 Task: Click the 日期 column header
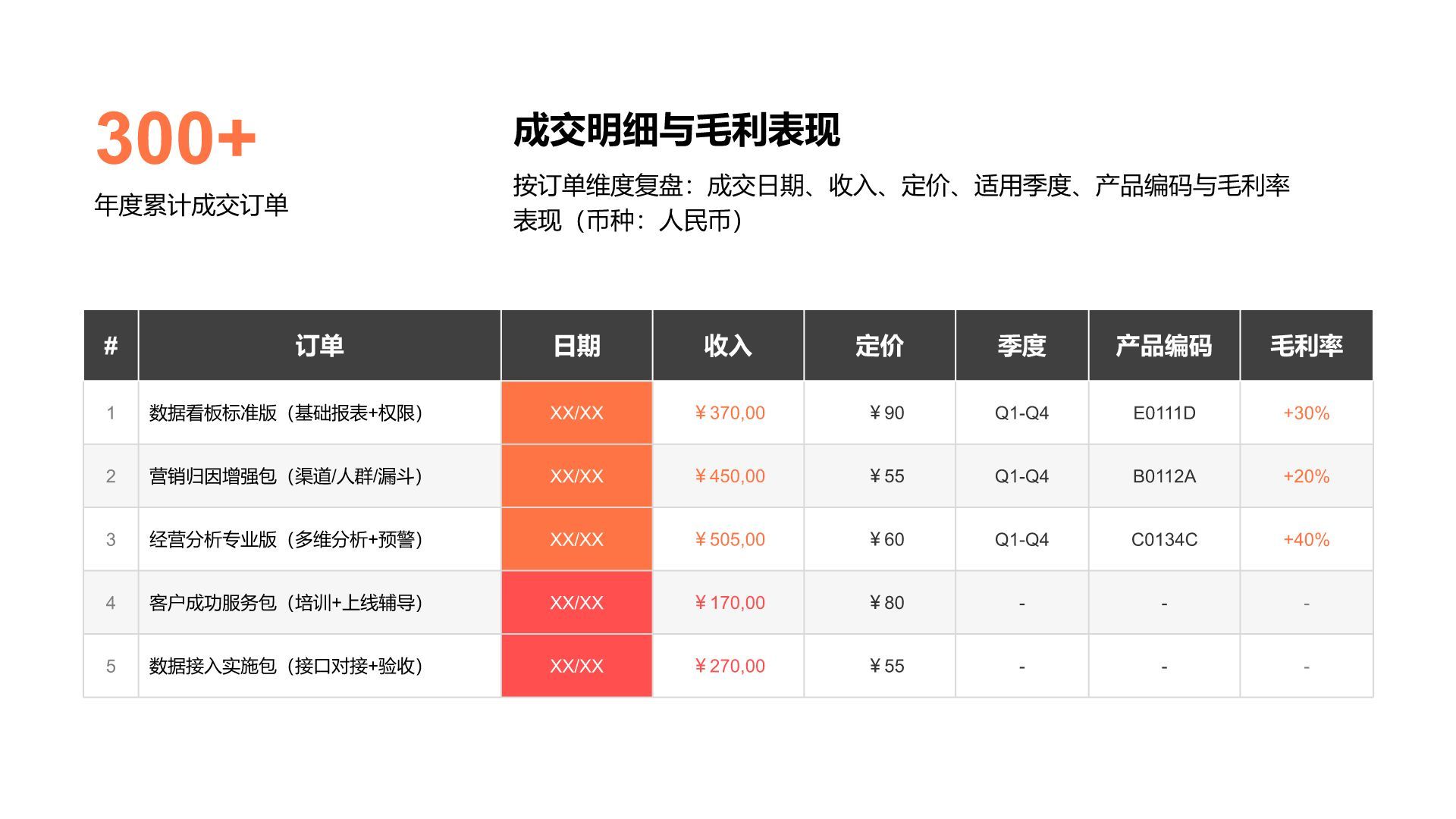pyautogui.click(x=576, y=345)
